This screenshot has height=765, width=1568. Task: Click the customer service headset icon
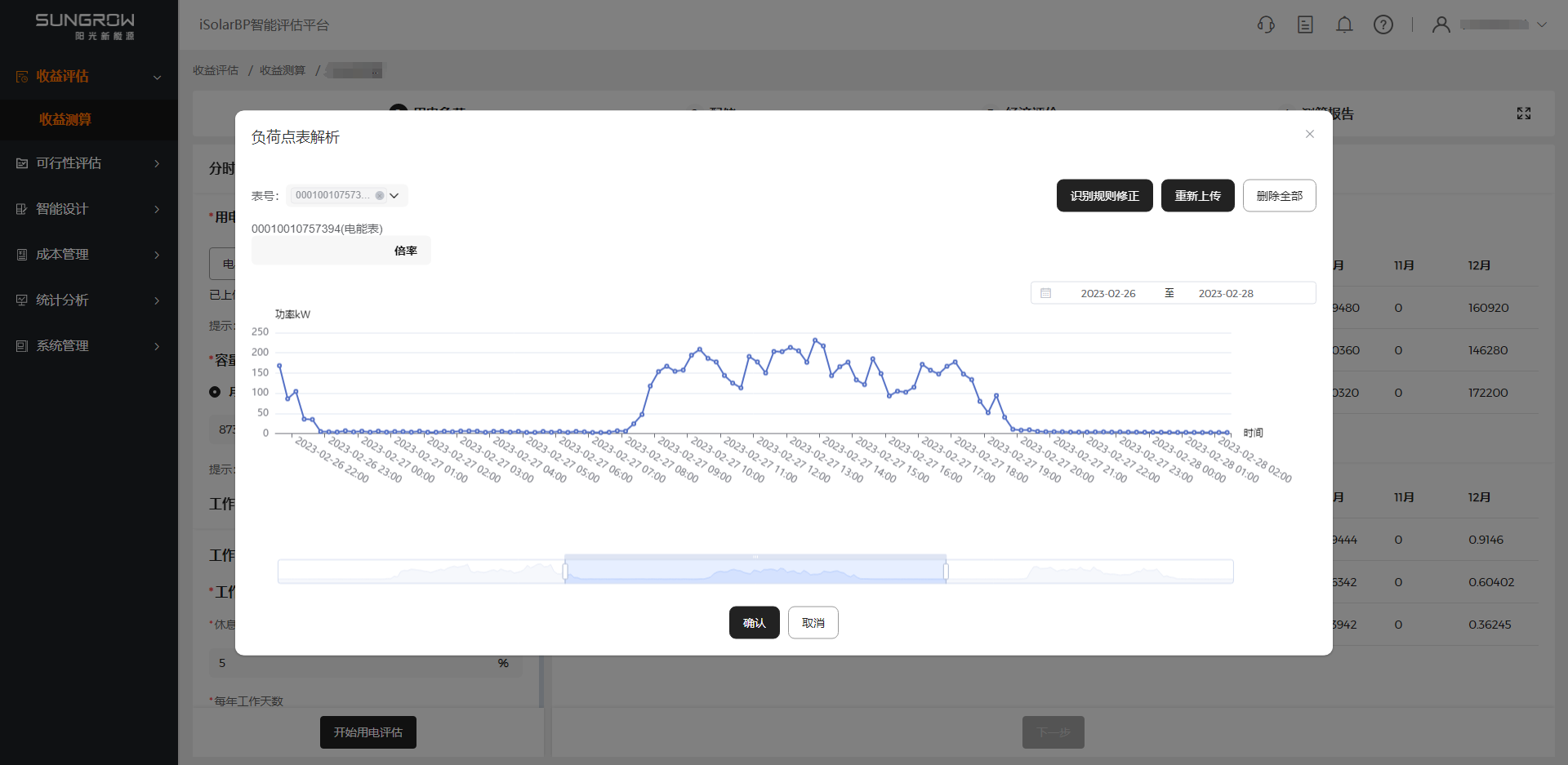pos(1266,24)
